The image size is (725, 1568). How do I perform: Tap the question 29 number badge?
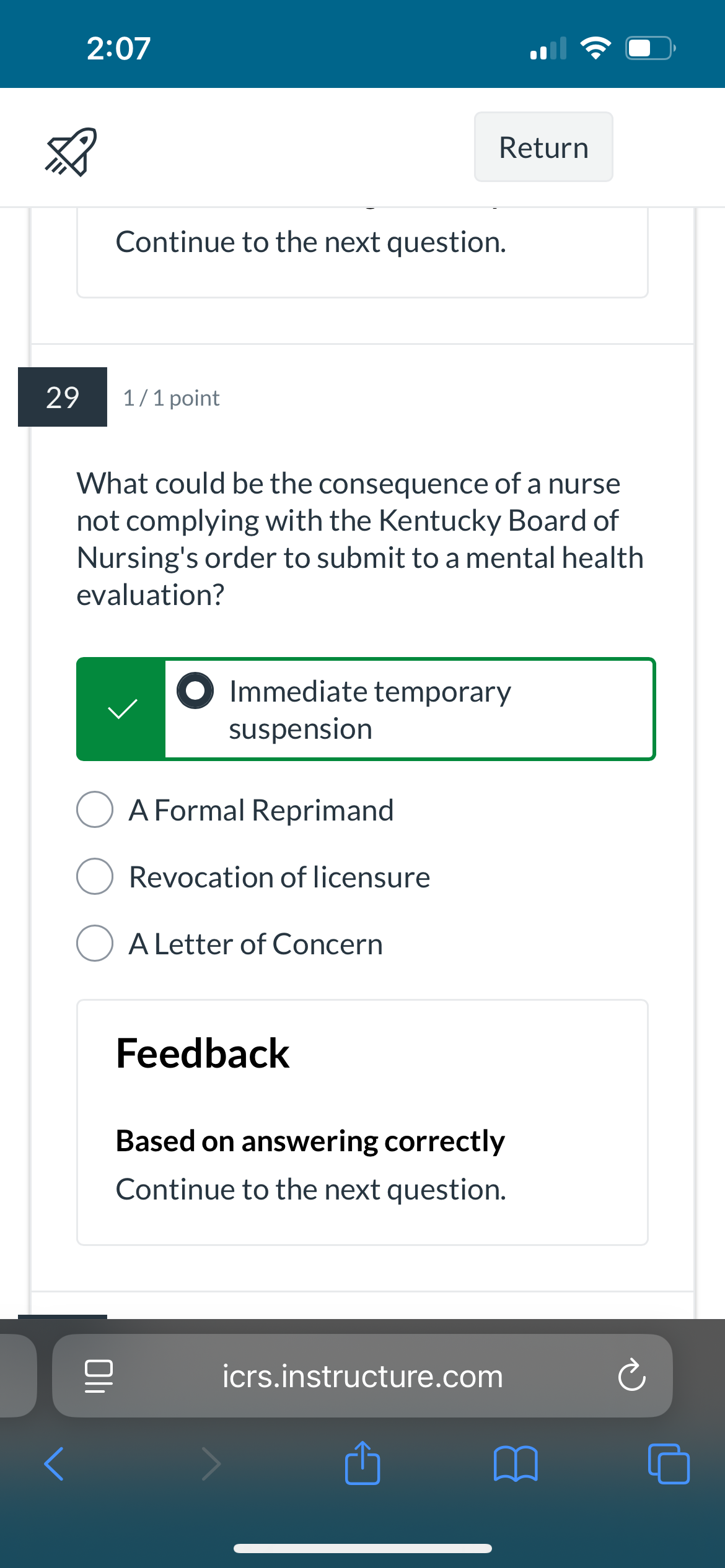[63, 397]
